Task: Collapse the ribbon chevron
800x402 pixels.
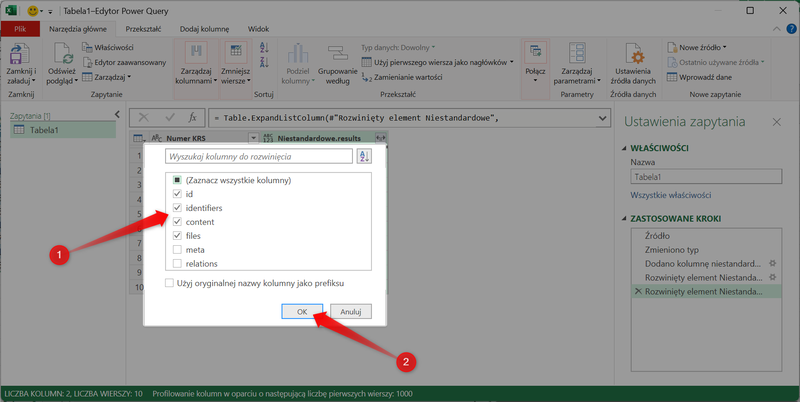Action: (x=777, y=29)
